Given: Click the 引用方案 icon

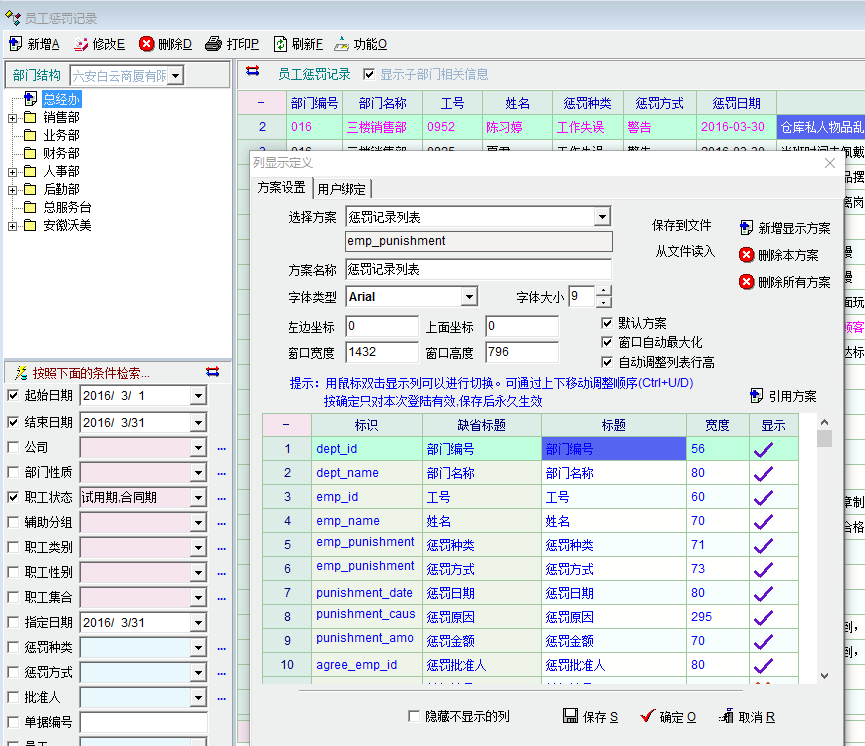Looking at the screenshot, I should (x=756, y=396).
